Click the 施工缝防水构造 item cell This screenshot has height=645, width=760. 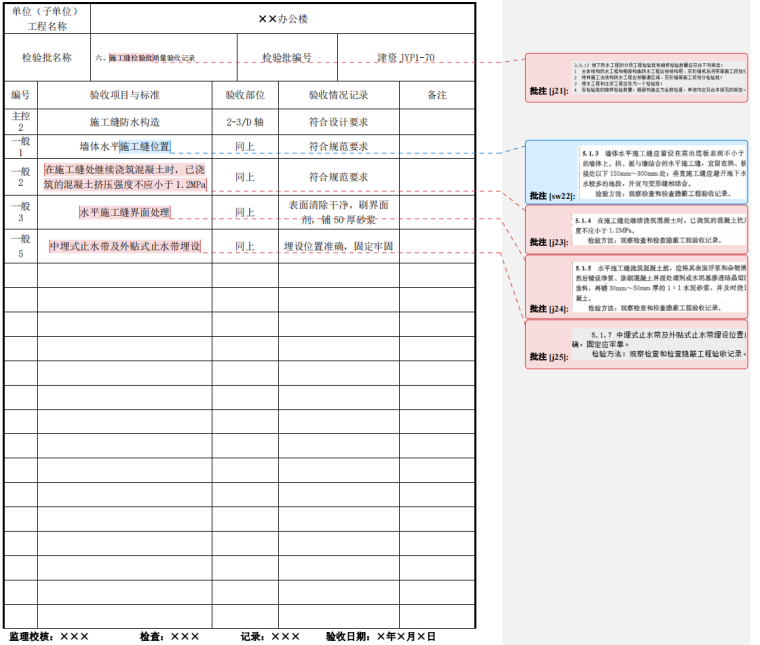[124, 122]
